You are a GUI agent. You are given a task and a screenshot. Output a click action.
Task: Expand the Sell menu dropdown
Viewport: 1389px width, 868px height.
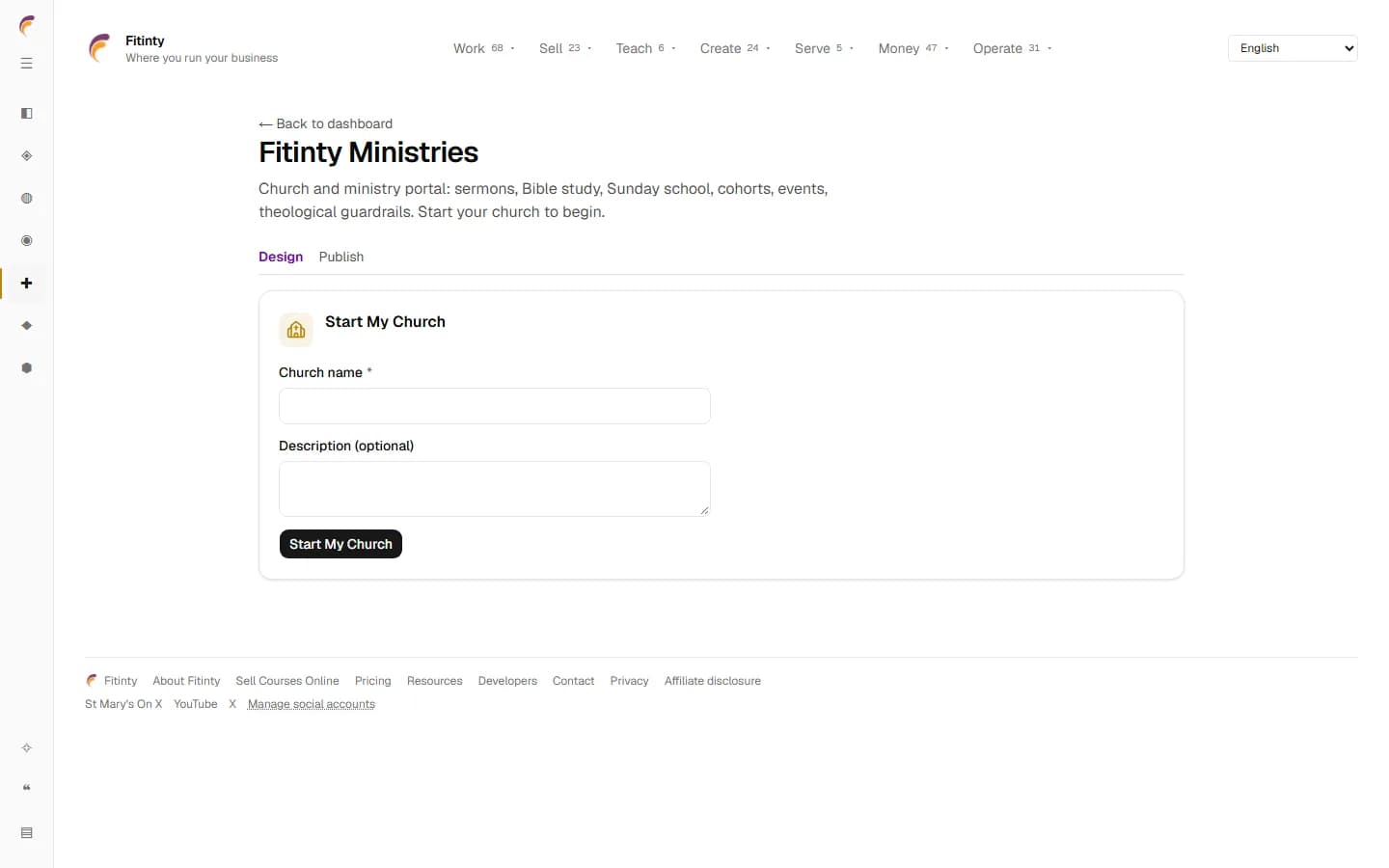click(565, 48)
